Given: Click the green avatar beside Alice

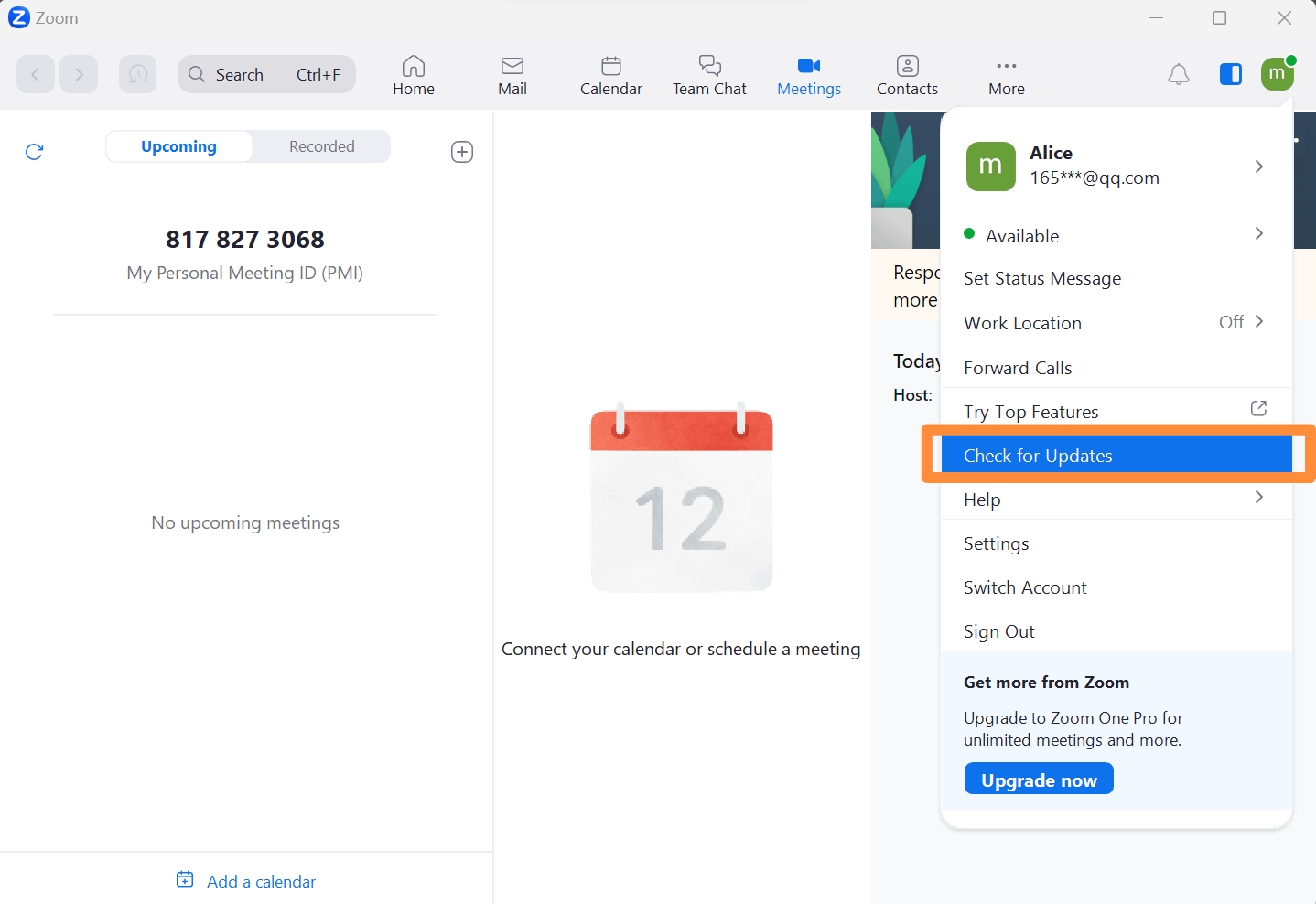Looking at the screenshot, I should (990, 167).
